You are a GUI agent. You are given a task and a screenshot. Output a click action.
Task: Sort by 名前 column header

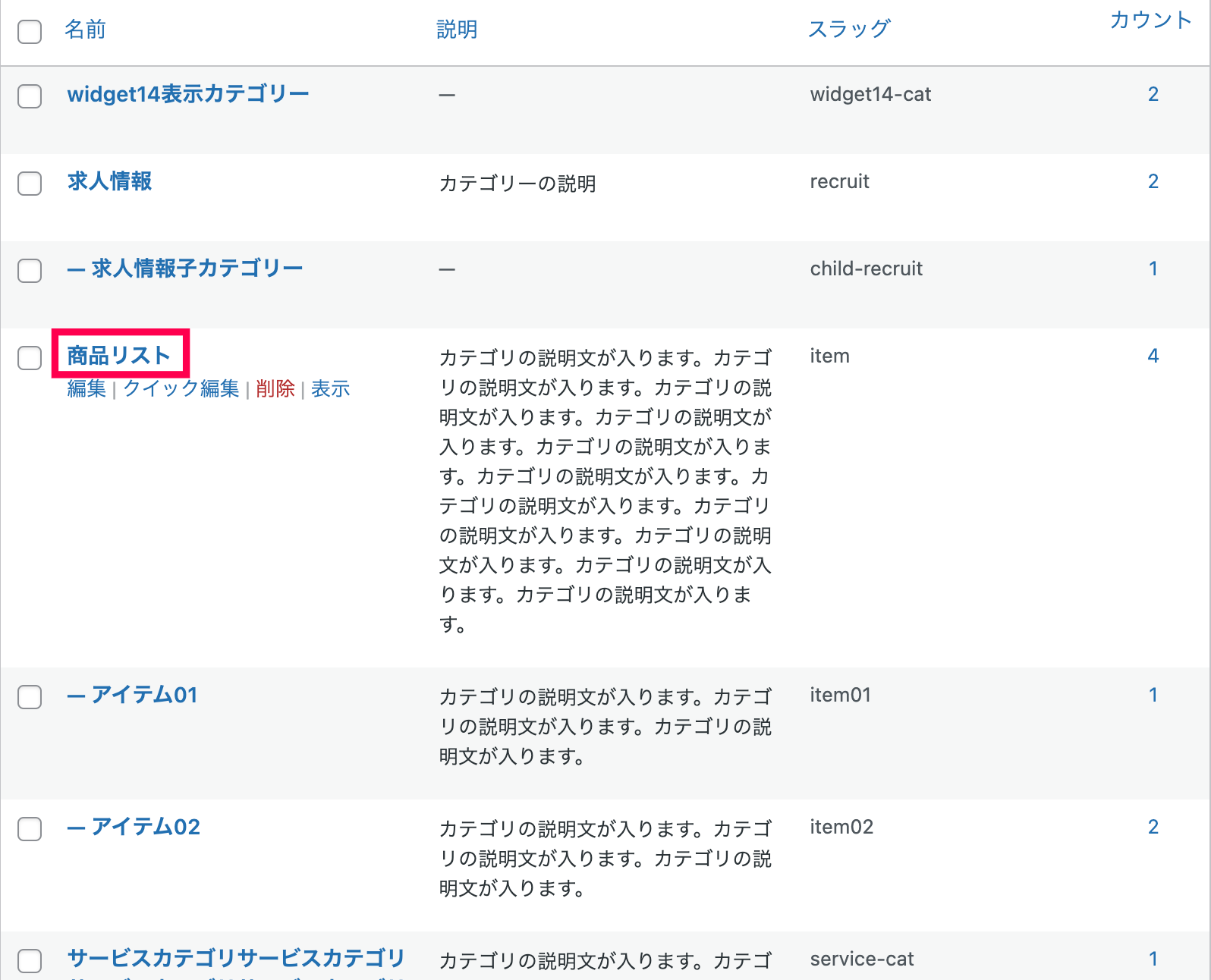85,30
